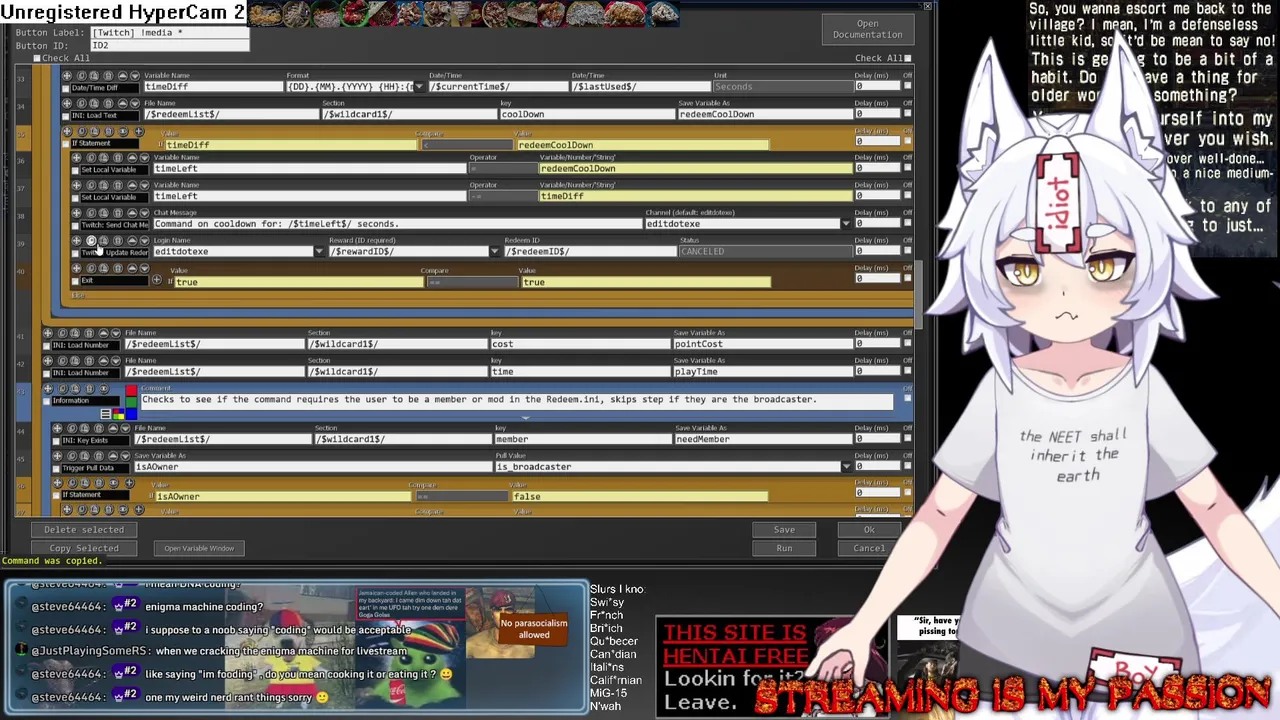Pick blue color swatch in Information row

[x=131, y=414]
